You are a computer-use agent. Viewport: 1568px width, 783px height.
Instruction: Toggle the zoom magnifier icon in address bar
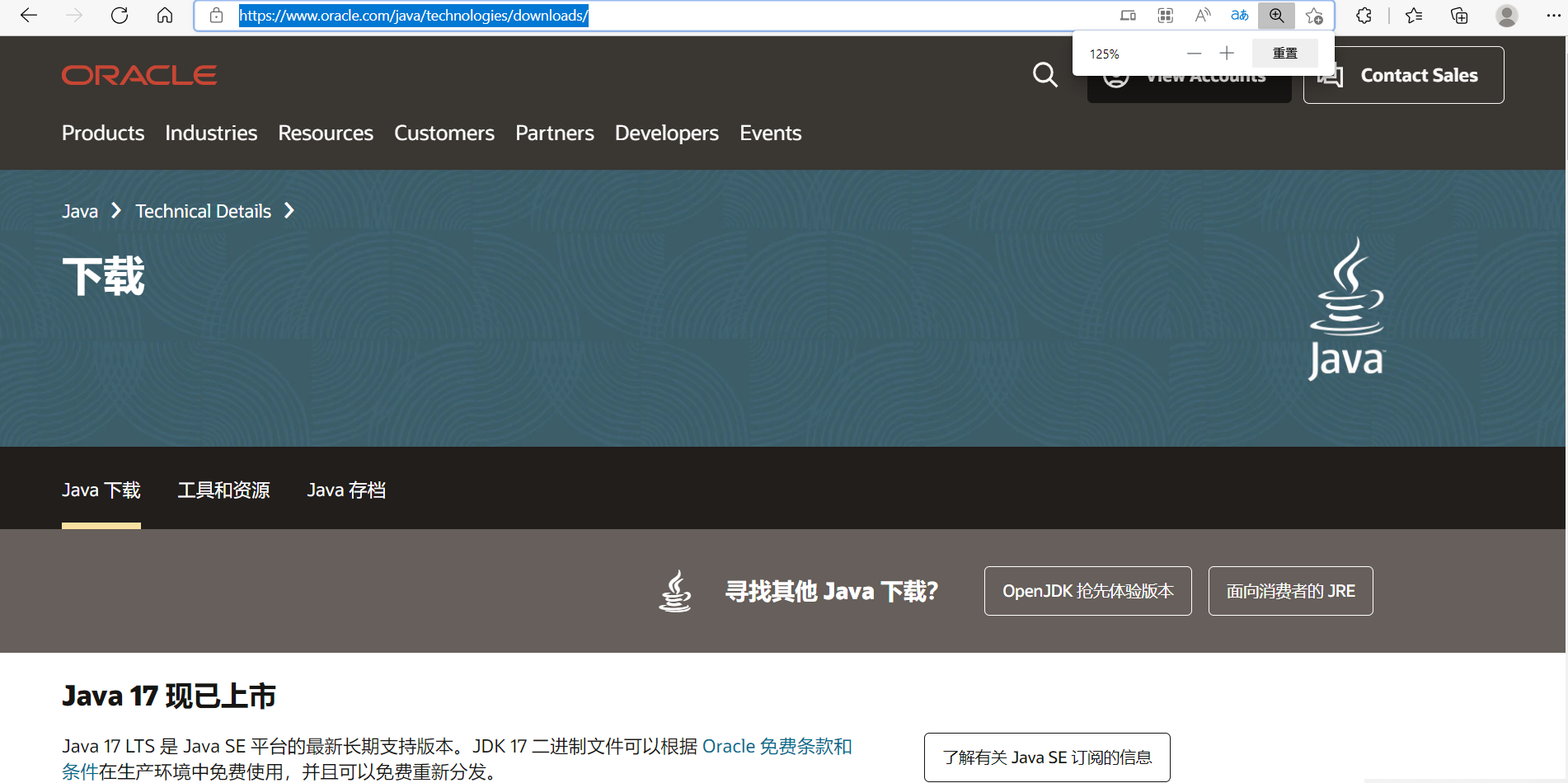(1276, 16)
